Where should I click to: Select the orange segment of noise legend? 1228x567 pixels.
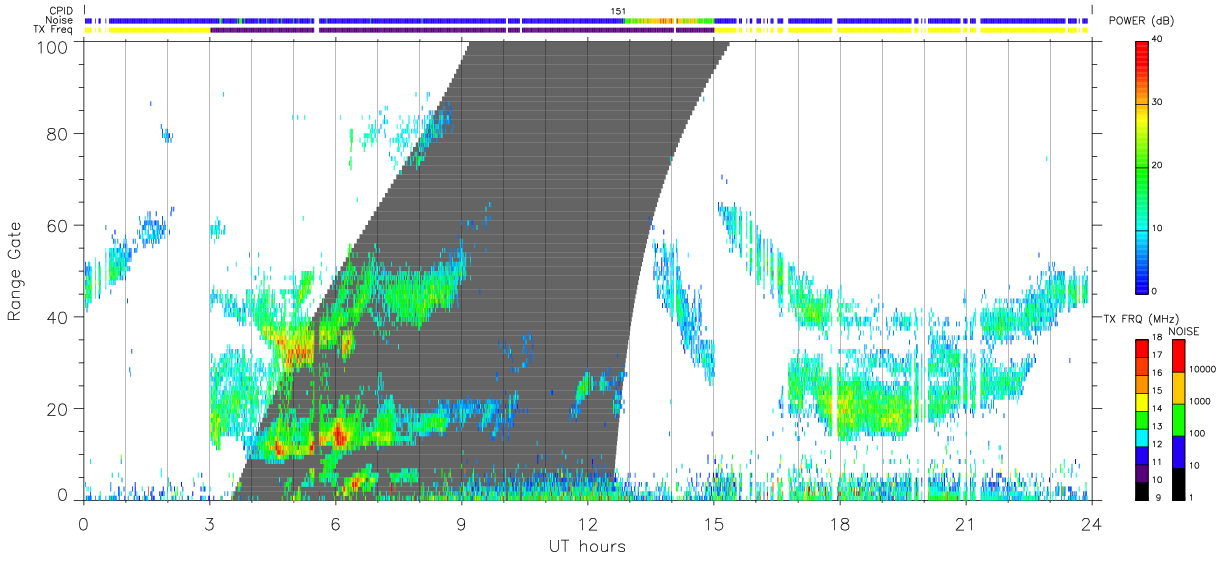pos(1177,388)
